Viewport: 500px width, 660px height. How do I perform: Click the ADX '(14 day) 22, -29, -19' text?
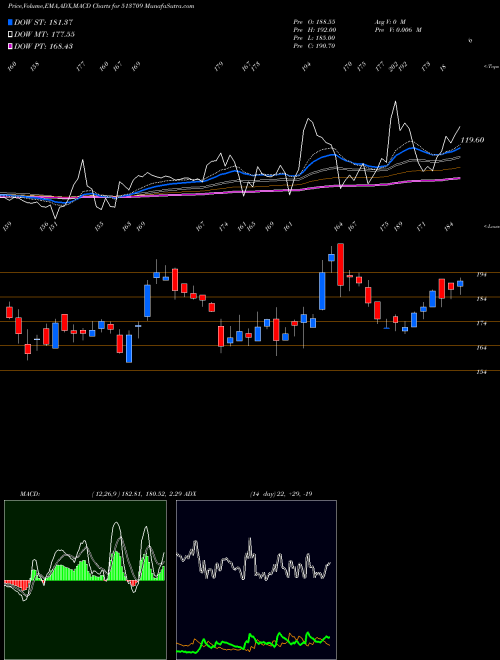click(x=281, y=494)
